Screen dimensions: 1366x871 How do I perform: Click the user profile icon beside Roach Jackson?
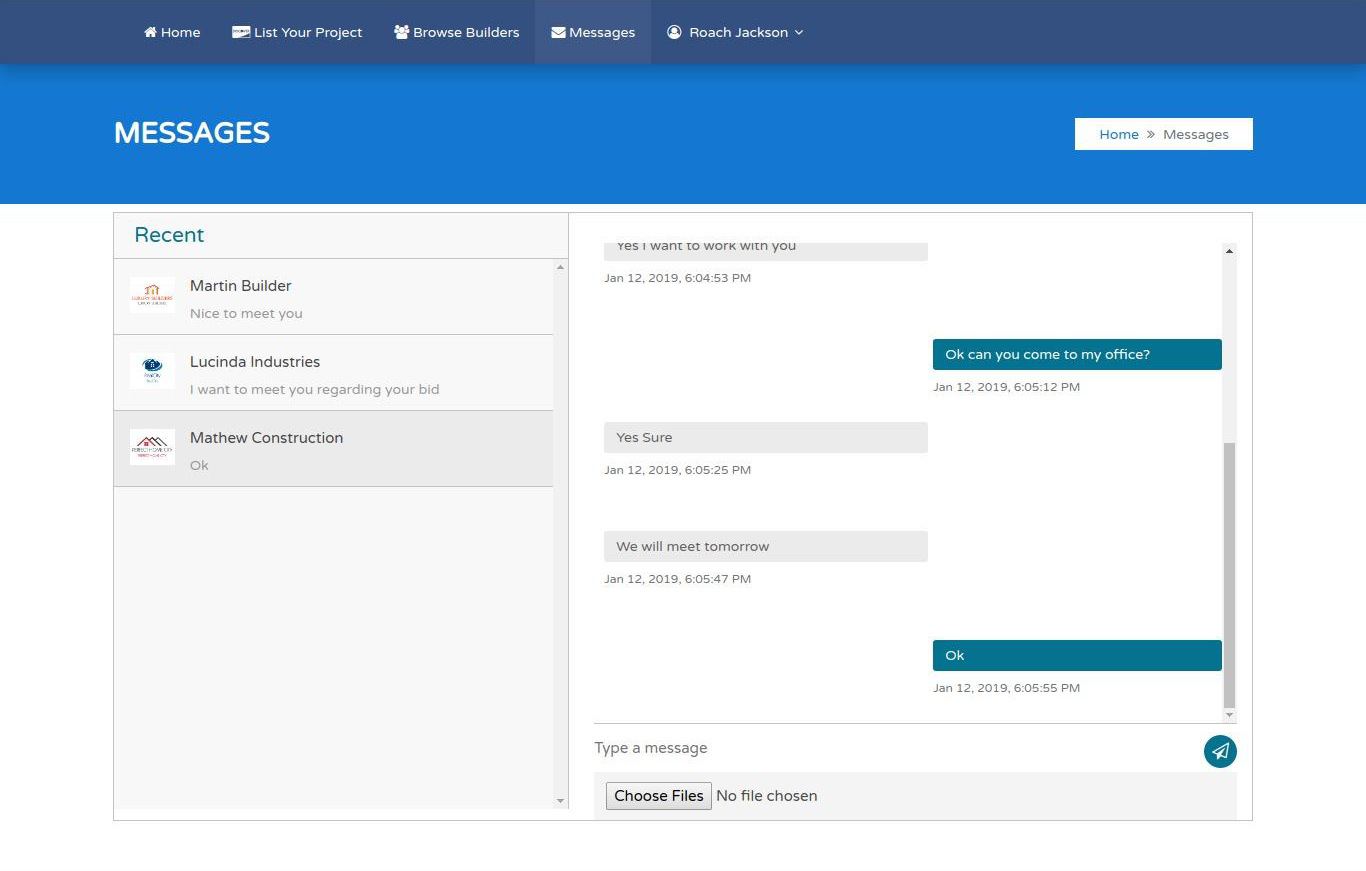[x=674, y=32]
